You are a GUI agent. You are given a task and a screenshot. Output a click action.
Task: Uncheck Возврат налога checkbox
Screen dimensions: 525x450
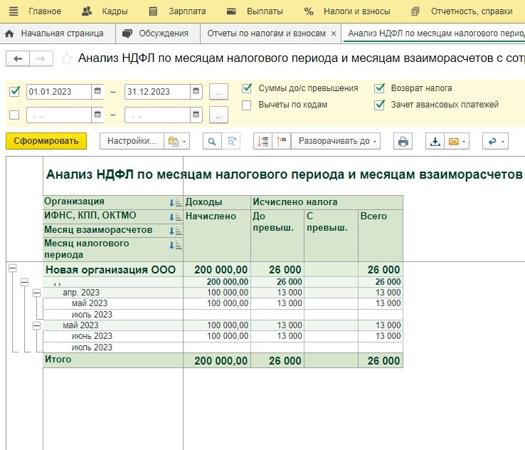tap(379, 88)
